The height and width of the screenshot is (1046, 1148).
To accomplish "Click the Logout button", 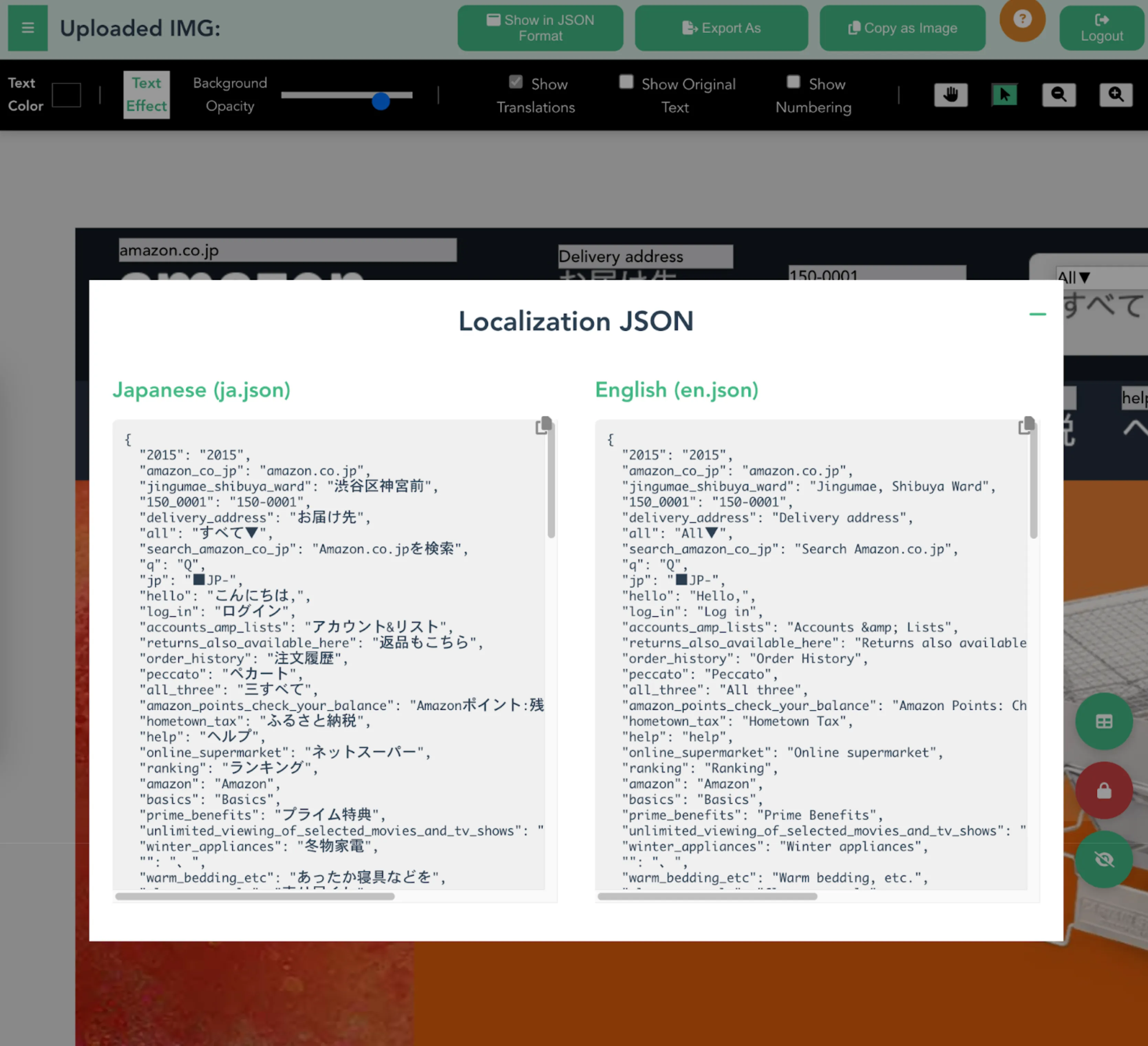I will (x=1101, y=28).
